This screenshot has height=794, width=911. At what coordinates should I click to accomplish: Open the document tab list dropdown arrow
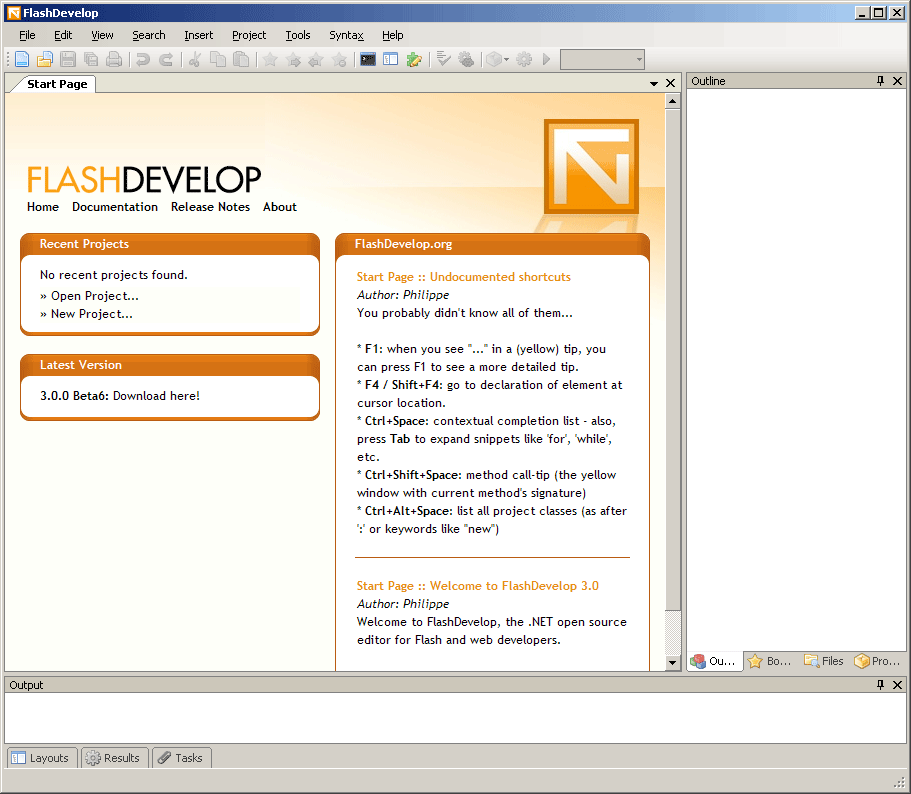tap(654, 84)
